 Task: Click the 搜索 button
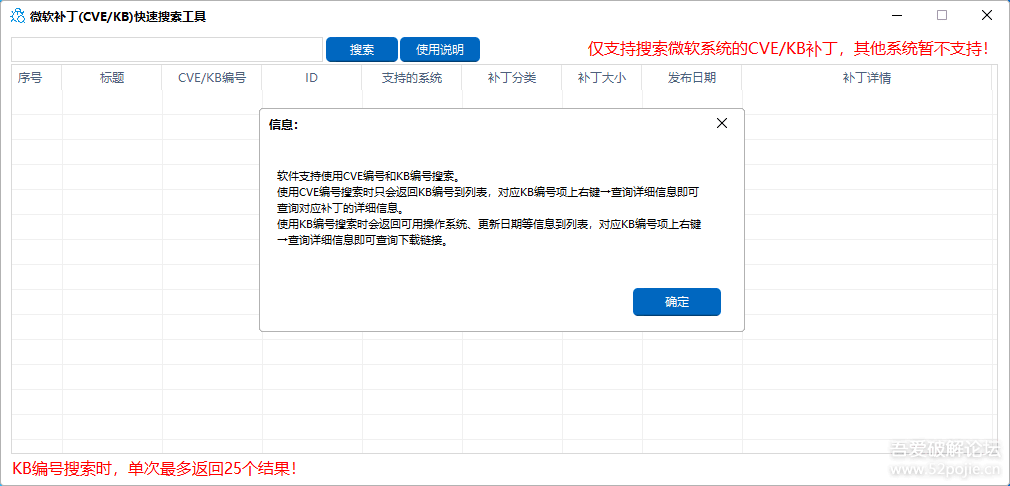[362, 50]
